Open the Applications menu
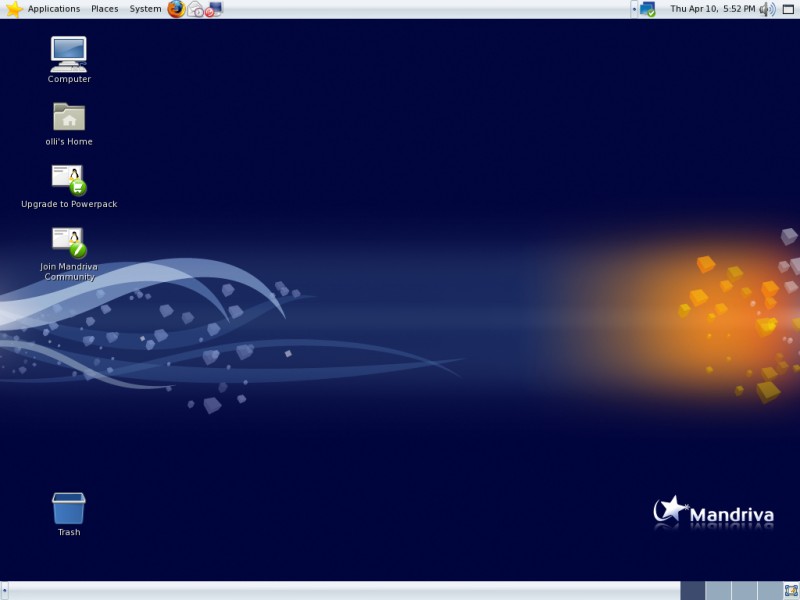This screenshot has height=600, width=800. coord(54,9)
